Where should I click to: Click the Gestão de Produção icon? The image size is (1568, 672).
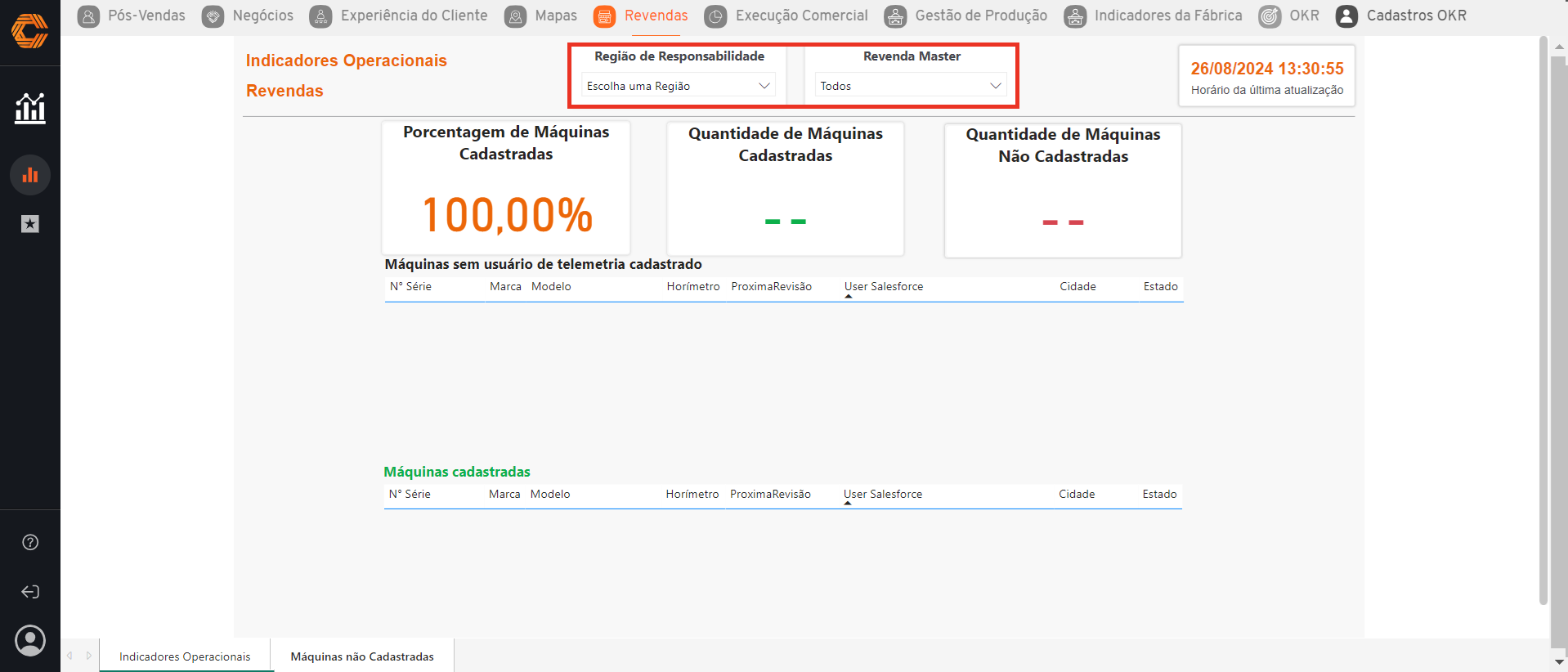coord(895,16)
